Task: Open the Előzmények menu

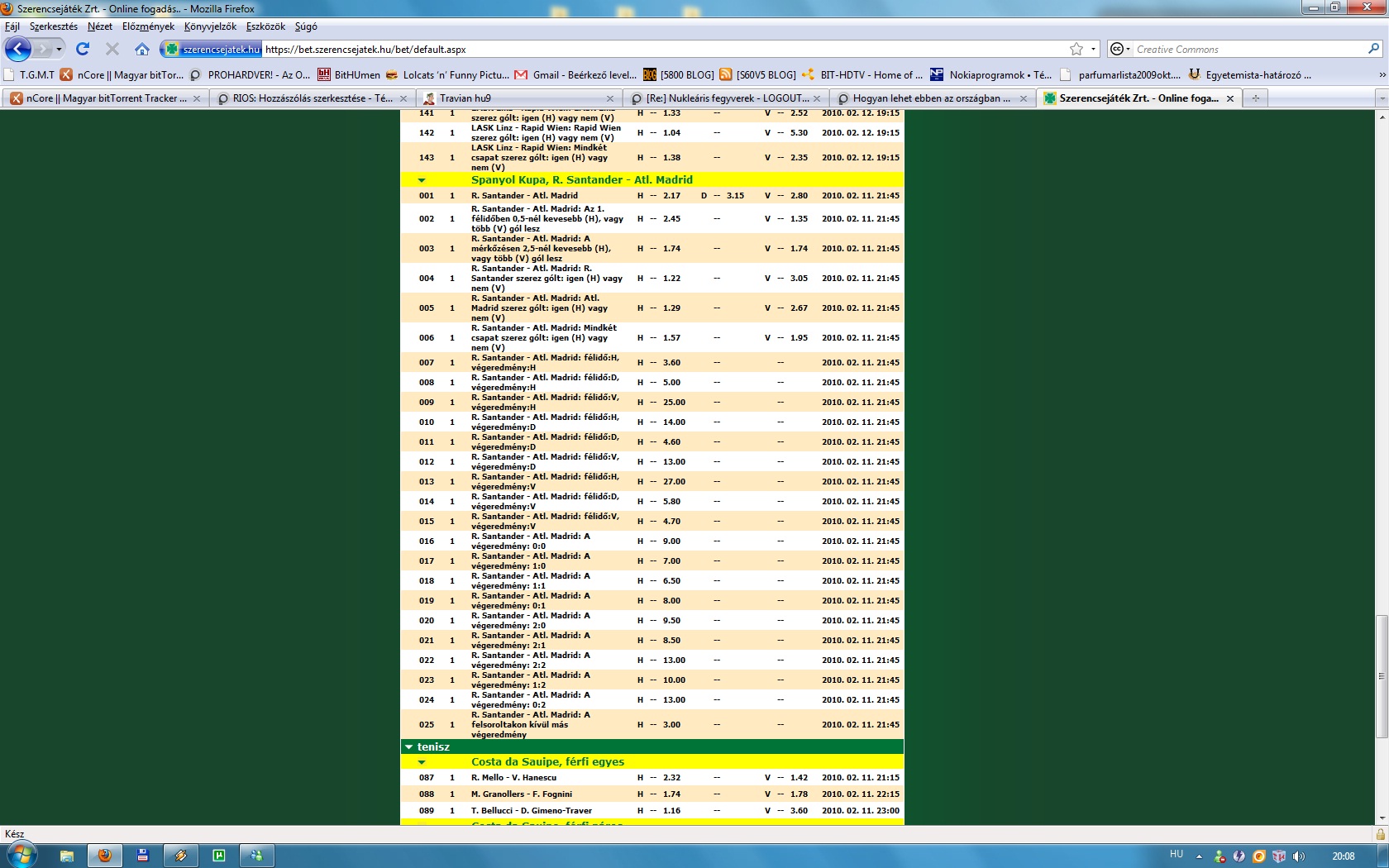Action: coord(149,26)
